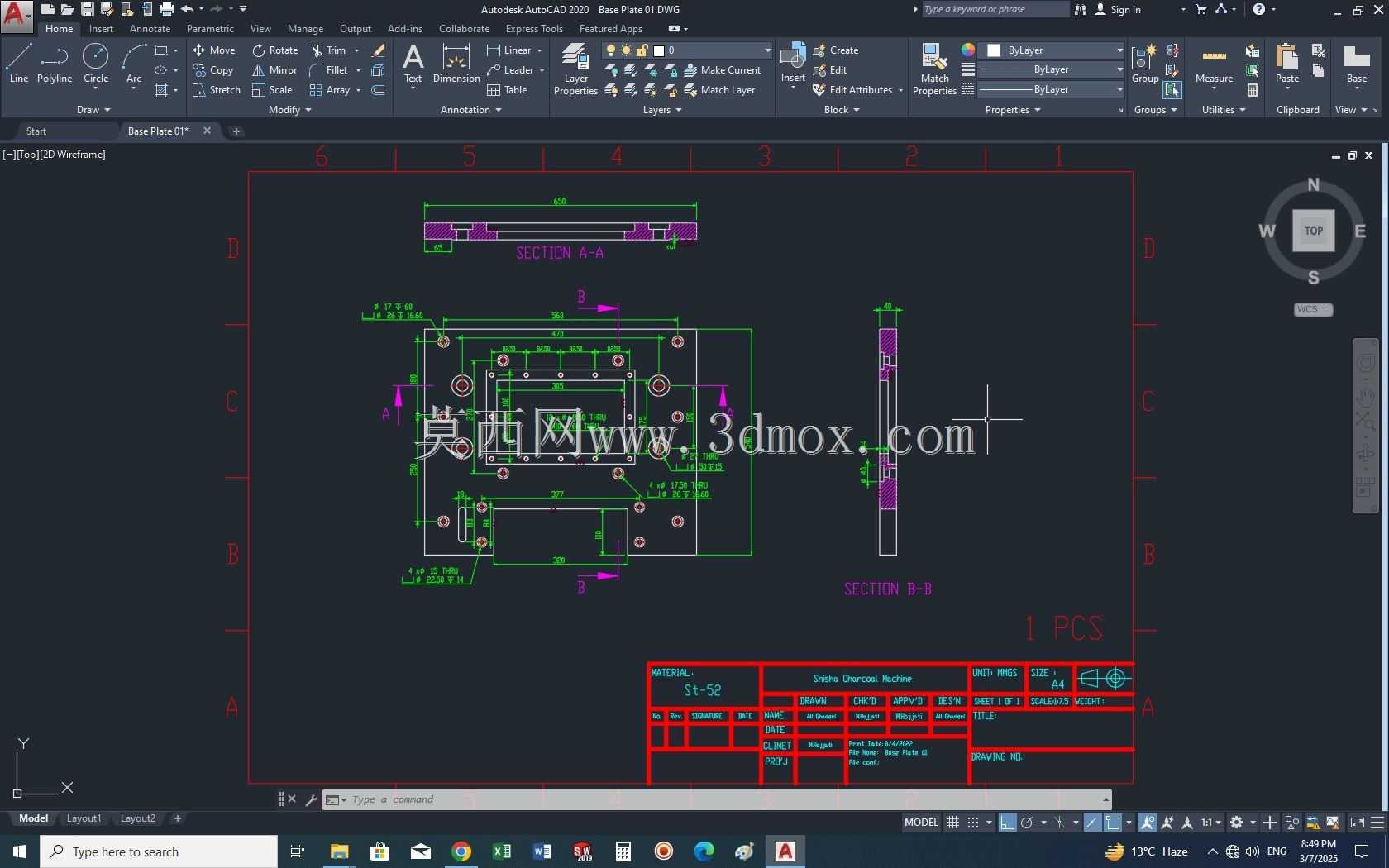Open the Annotate ribbon tab

click(x=150, y=29)
